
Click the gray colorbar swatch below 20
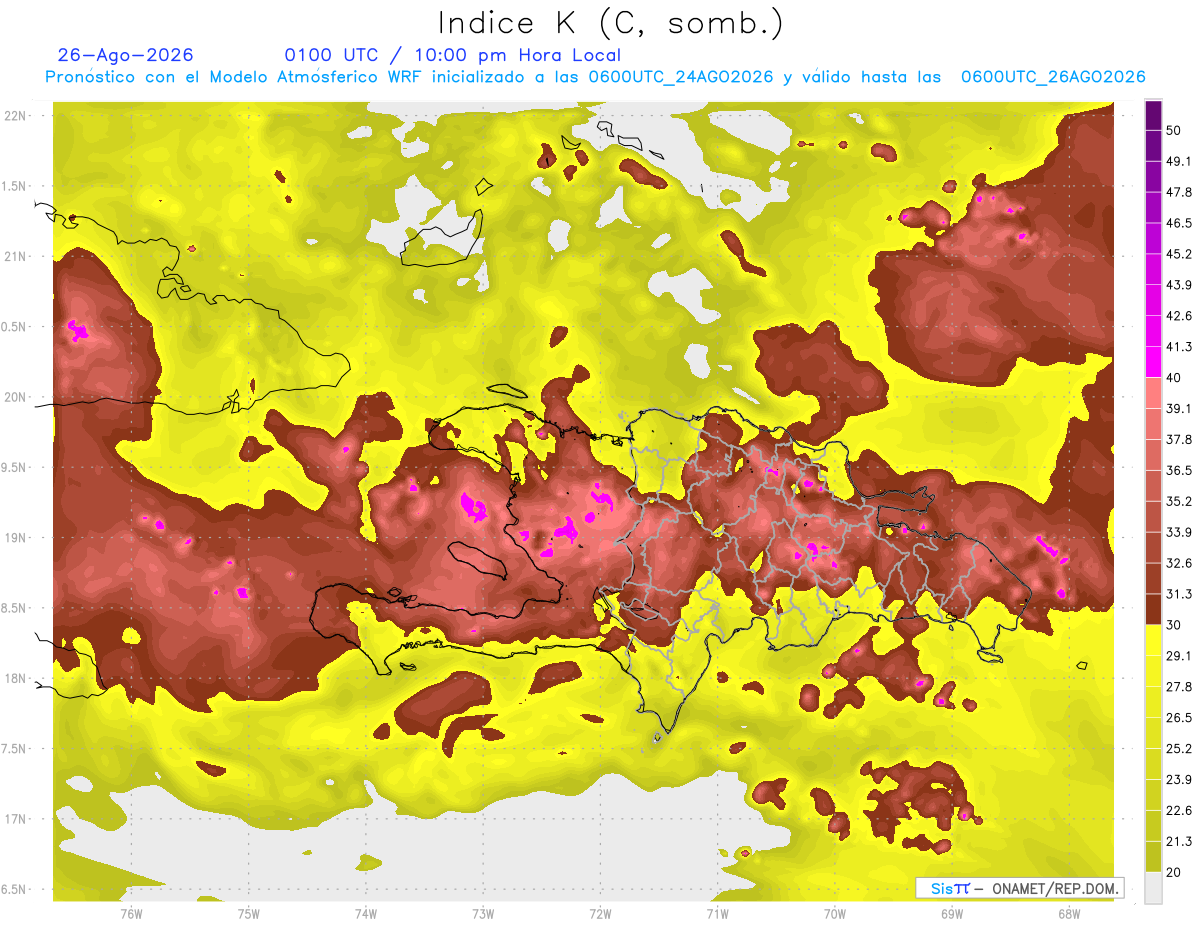[x=1153, y=888]
